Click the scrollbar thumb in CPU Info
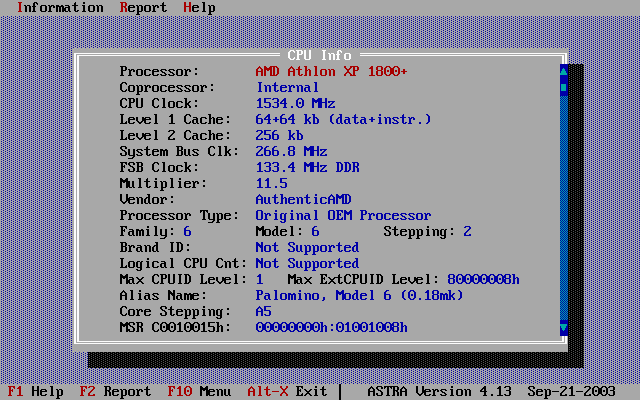The width and height of the screenshot is (640, 400). coord(564,87)
